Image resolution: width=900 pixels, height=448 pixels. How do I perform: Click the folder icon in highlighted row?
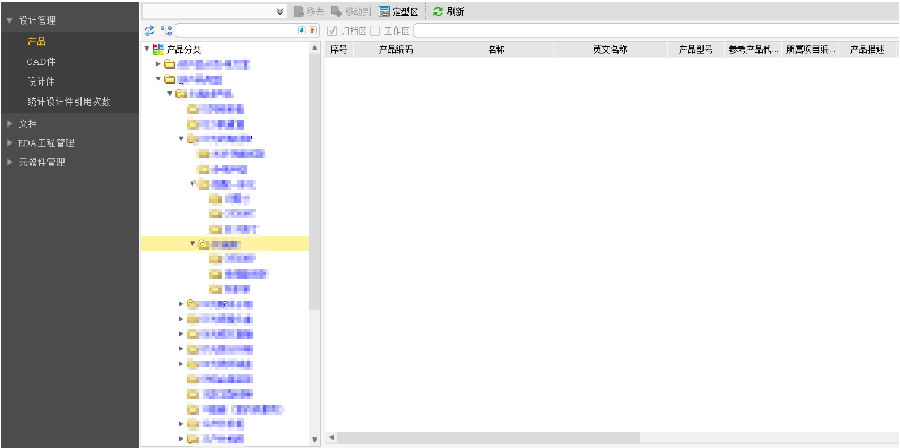pyautogui.click(x=203, y=244)
